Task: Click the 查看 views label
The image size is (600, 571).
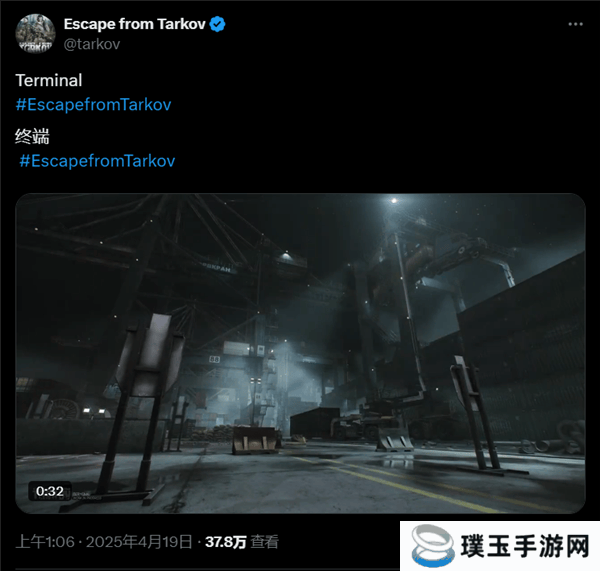Action: click(265, 542)
